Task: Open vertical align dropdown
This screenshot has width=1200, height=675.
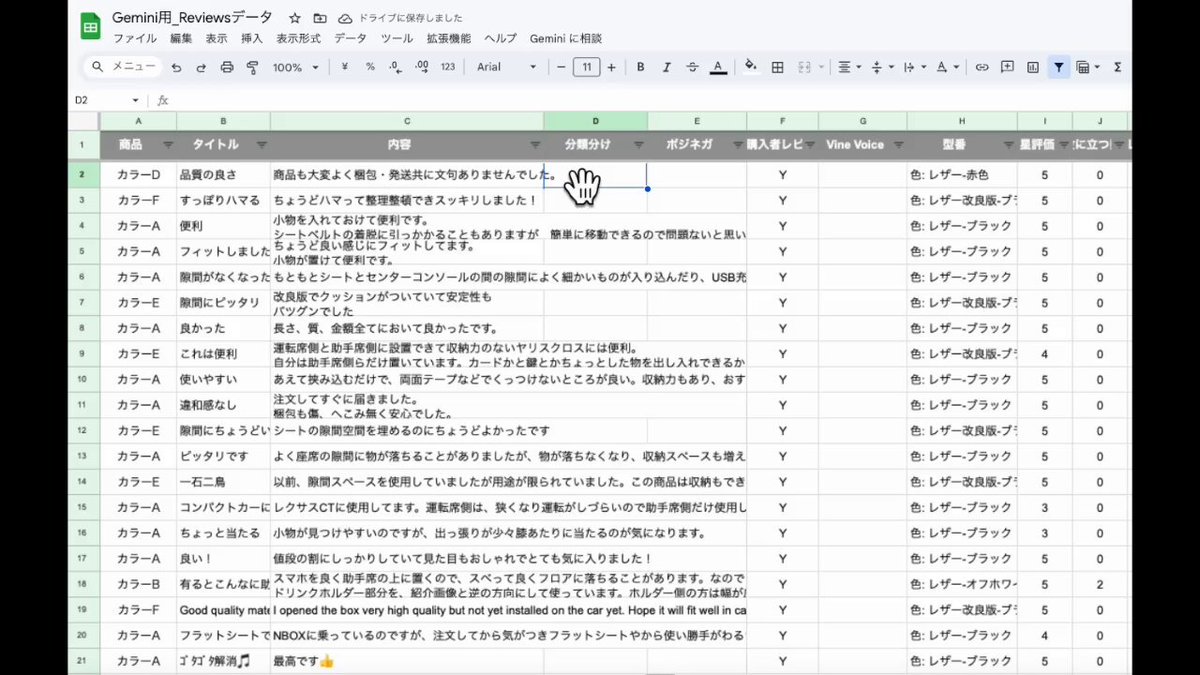Action: [881, 67]
